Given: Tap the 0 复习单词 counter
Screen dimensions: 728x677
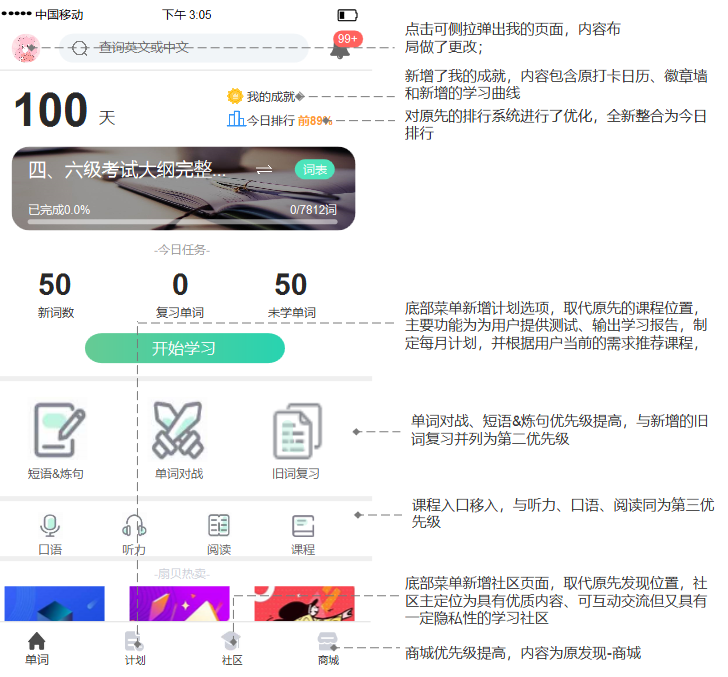Looking at the screenshot, I should (x=180, y=295).
